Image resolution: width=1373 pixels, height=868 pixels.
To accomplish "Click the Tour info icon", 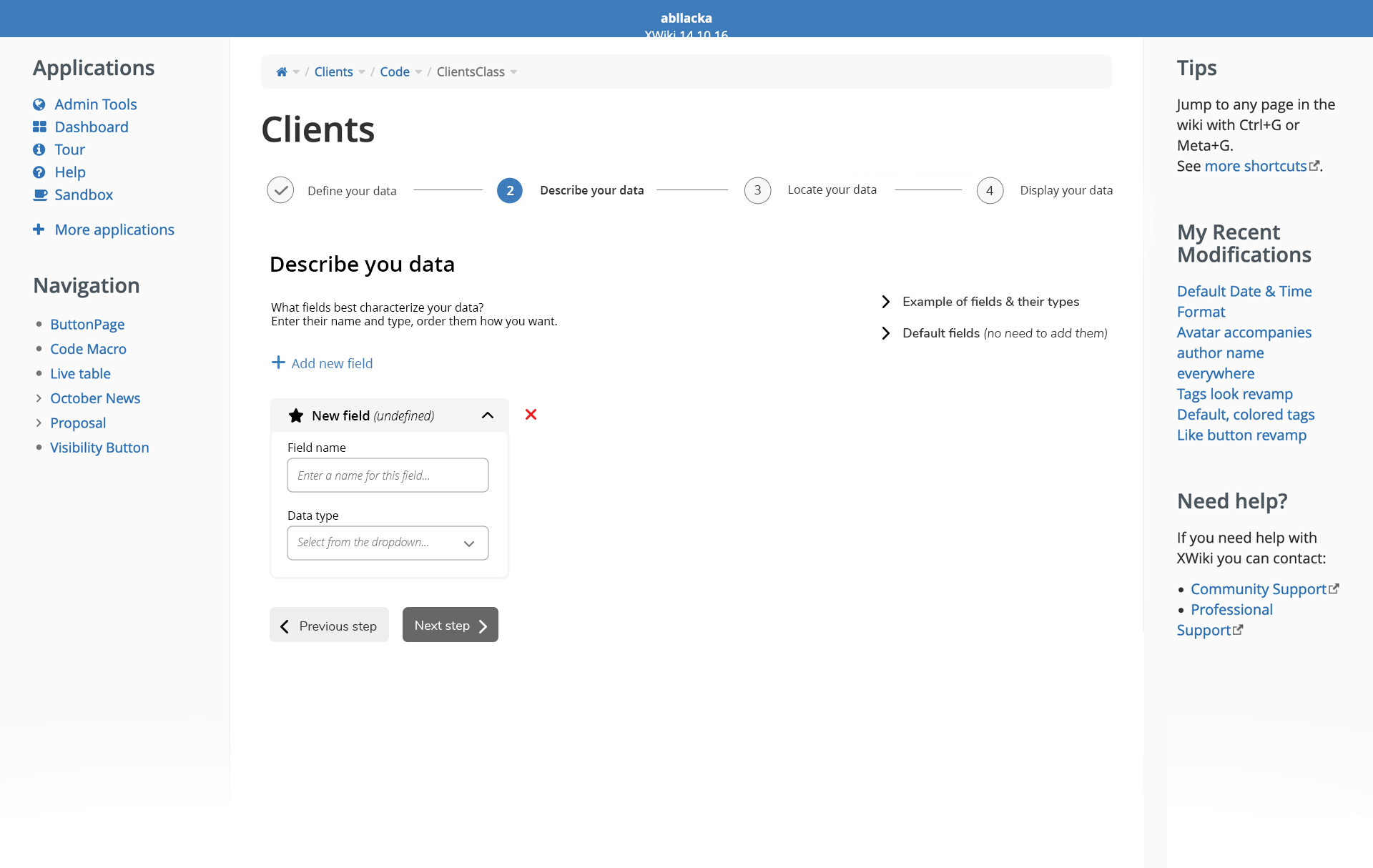I will 39,149.
